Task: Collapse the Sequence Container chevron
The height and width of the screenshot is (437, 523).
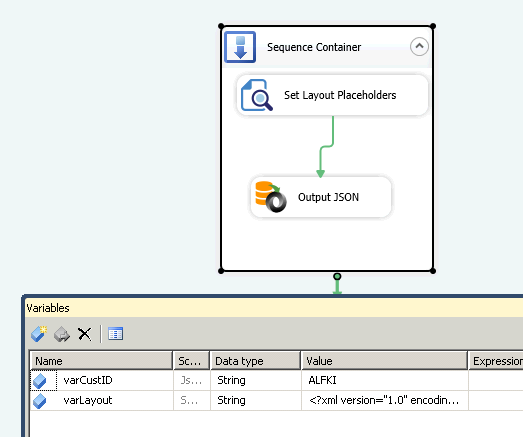Action: point(419,46)
